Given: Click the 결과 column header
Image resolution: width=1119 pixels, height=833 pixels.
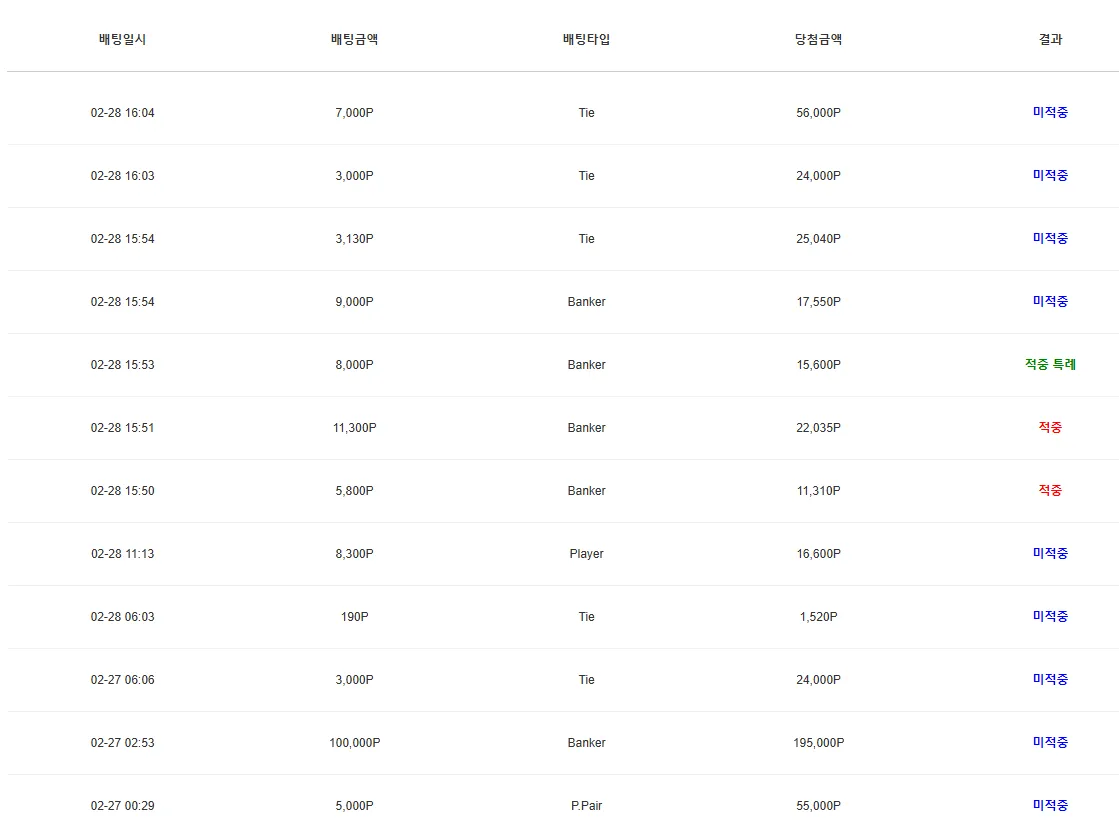Looking at the screenshot, I should point(1050,39).
